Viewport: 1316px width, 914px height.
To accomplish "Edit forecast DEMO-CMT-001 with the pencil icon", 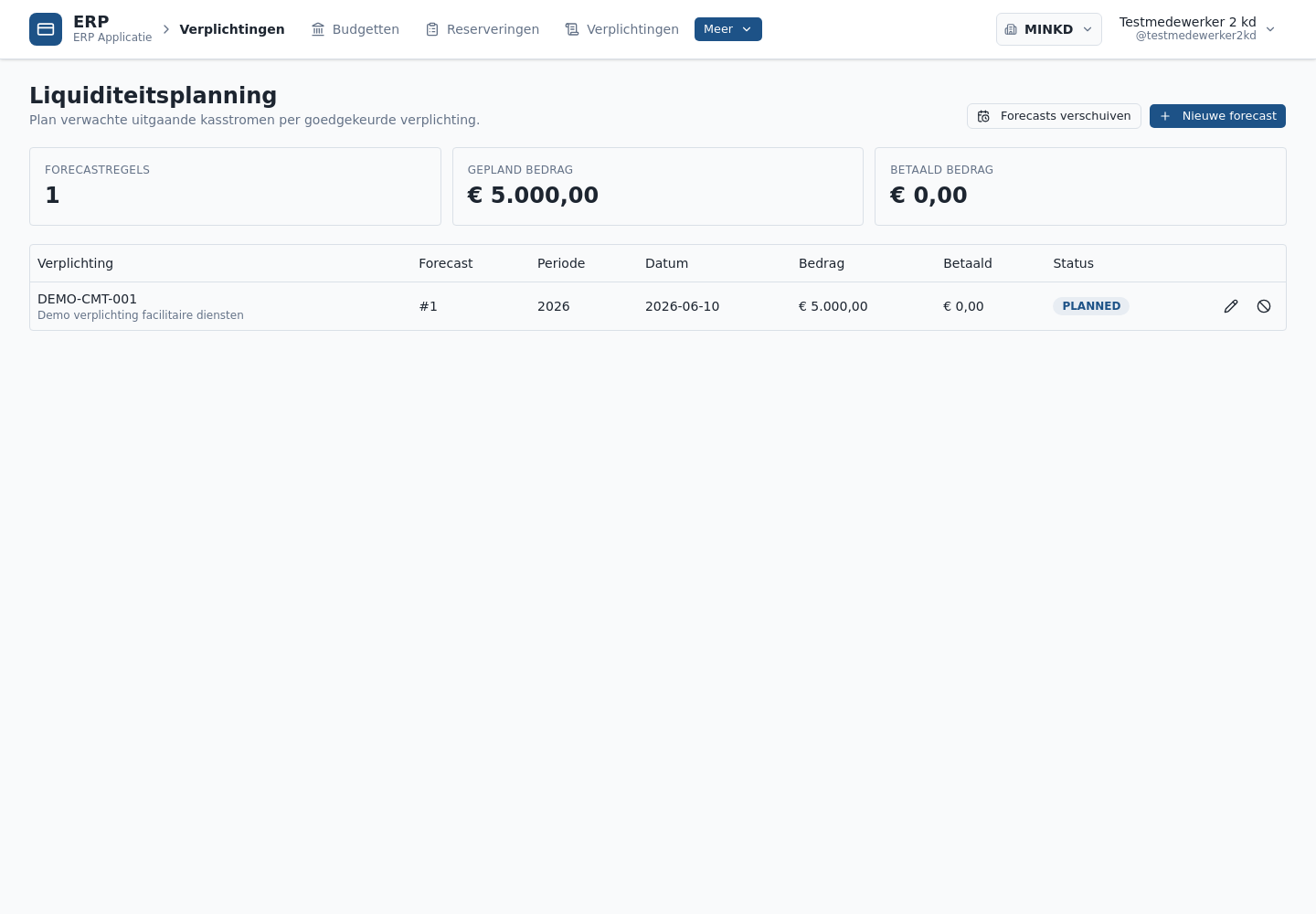I will click(1231, 306).
